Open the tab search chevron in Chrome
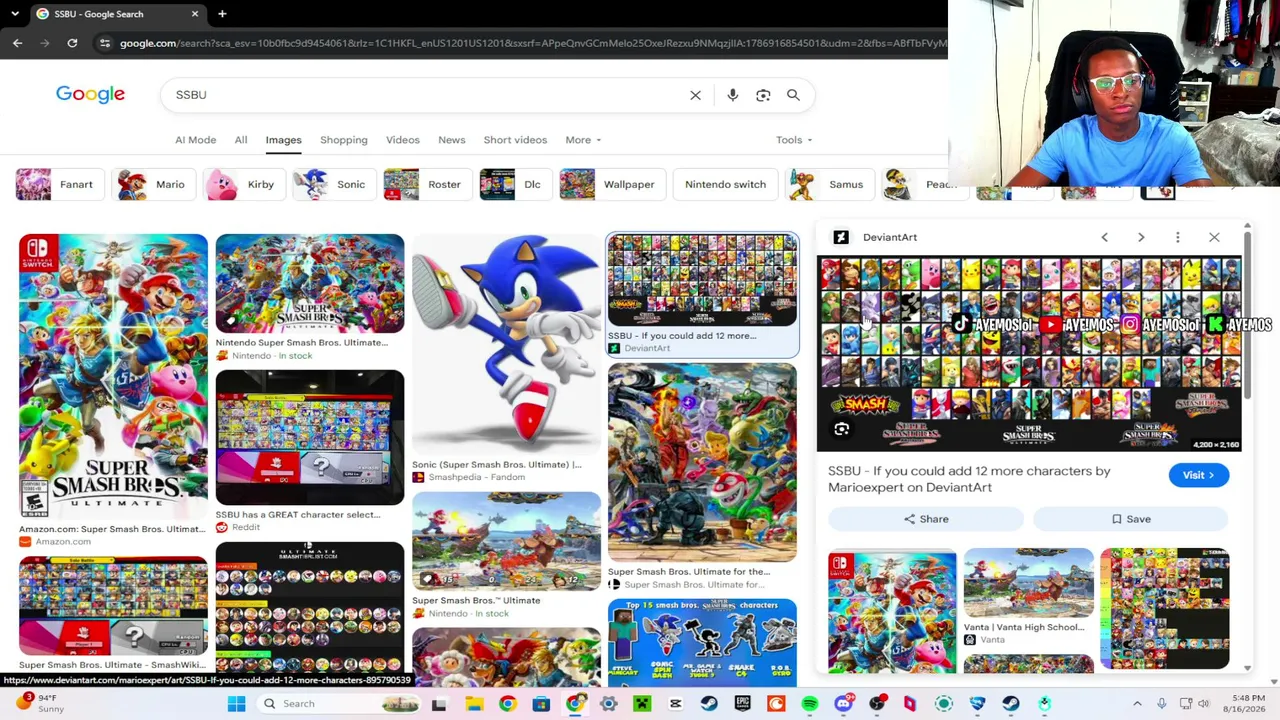 click(15, 14)
